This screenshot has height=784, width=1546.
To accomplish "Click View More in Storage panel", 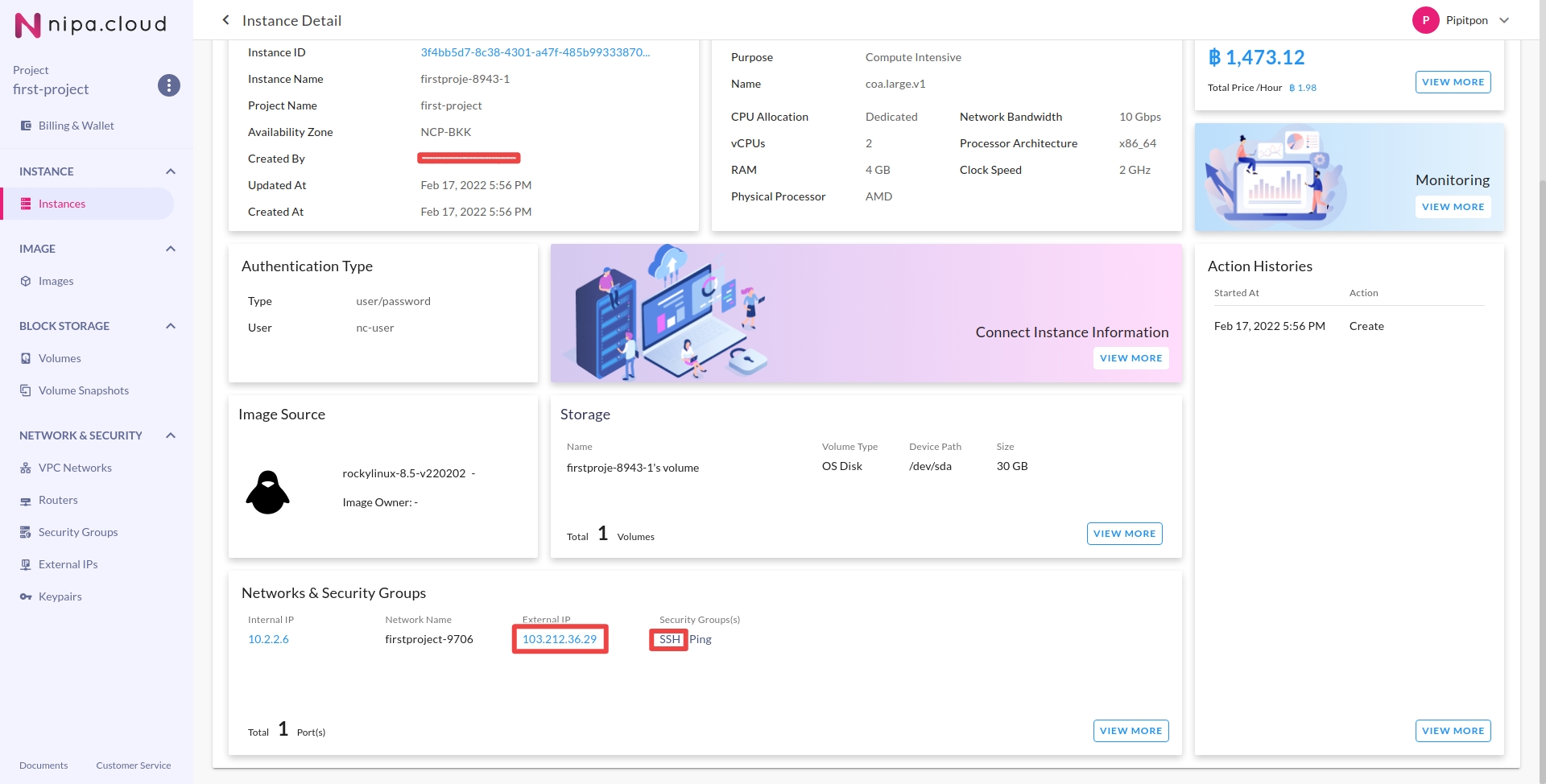I will [1124, 534].
